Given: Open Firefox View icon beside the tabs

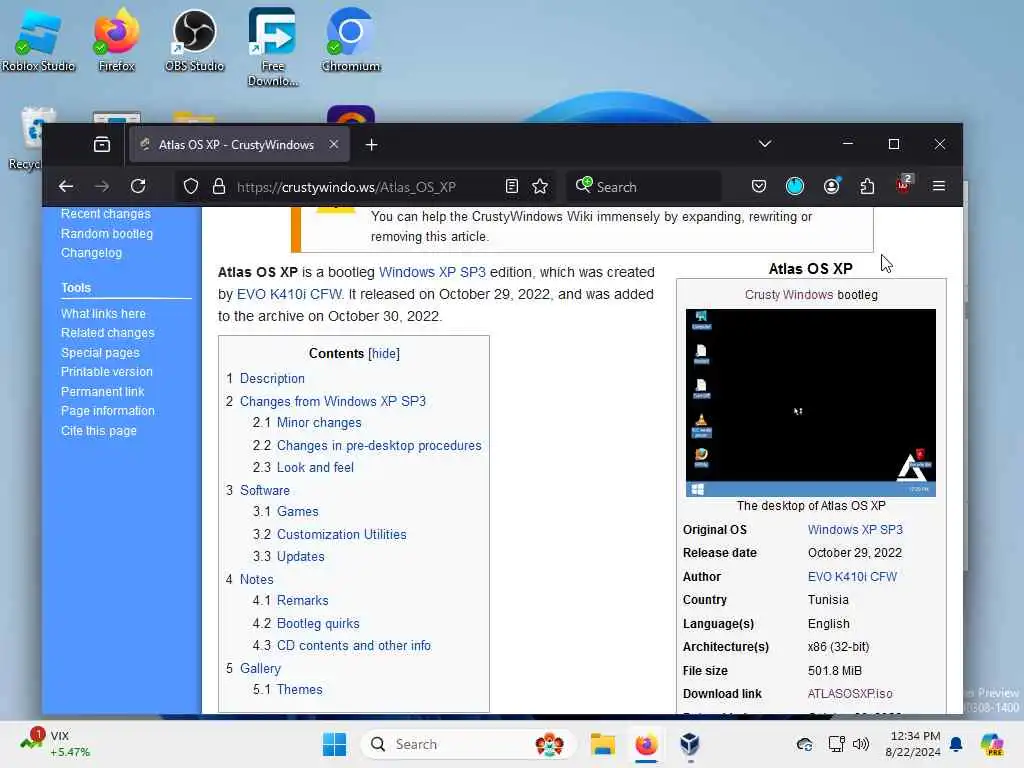Looking at the screenshot, I should pos(102,144).
